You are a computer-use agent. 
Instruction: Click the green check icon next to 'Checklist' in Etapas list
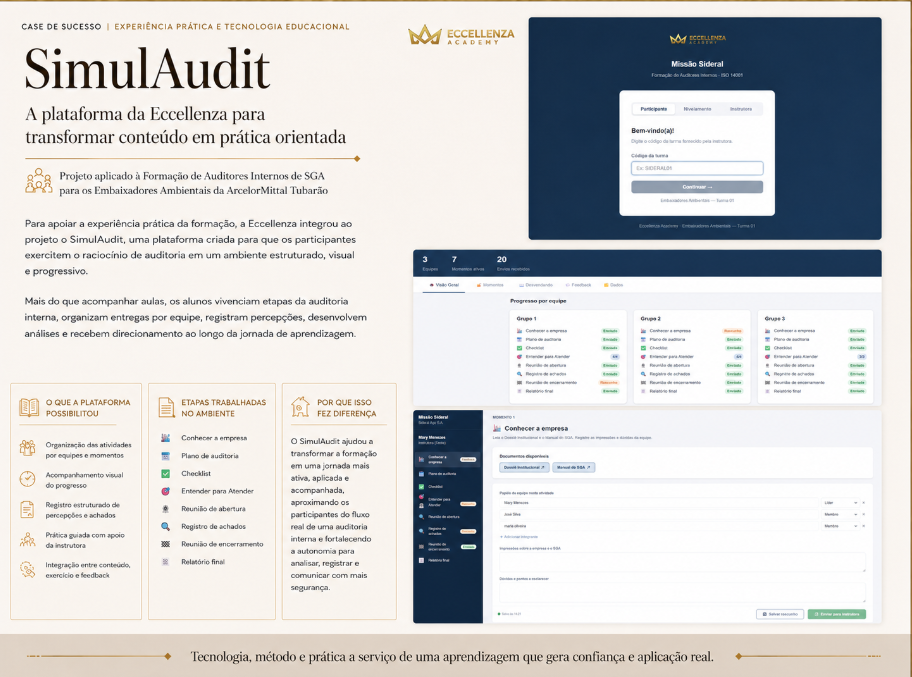pyautogui.click(x=166, y=473)
